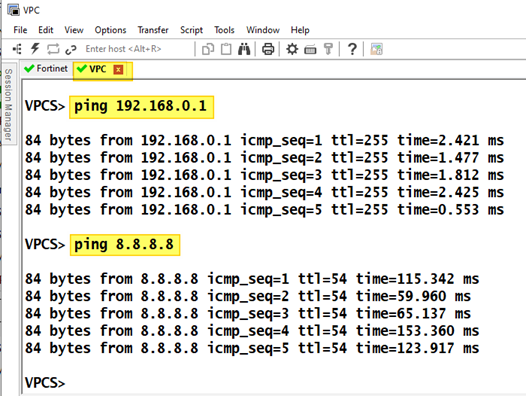This screenshot has height=396, width=526.
Task: Click the 8.8.8.8 icmp_seq=1 reply line
Action: tap(252, 279)
